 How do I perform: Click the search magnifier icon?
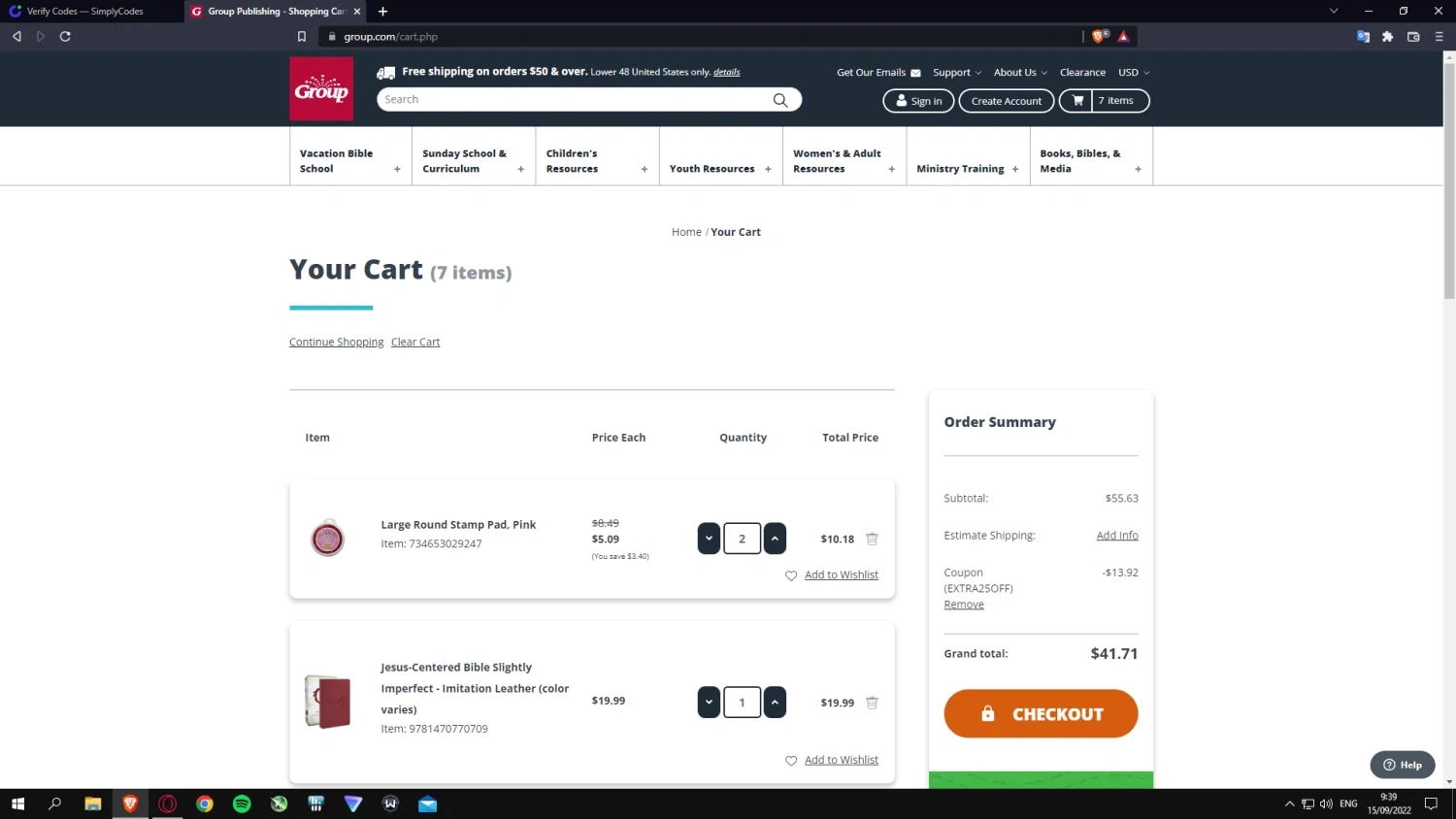coord(780,100)
